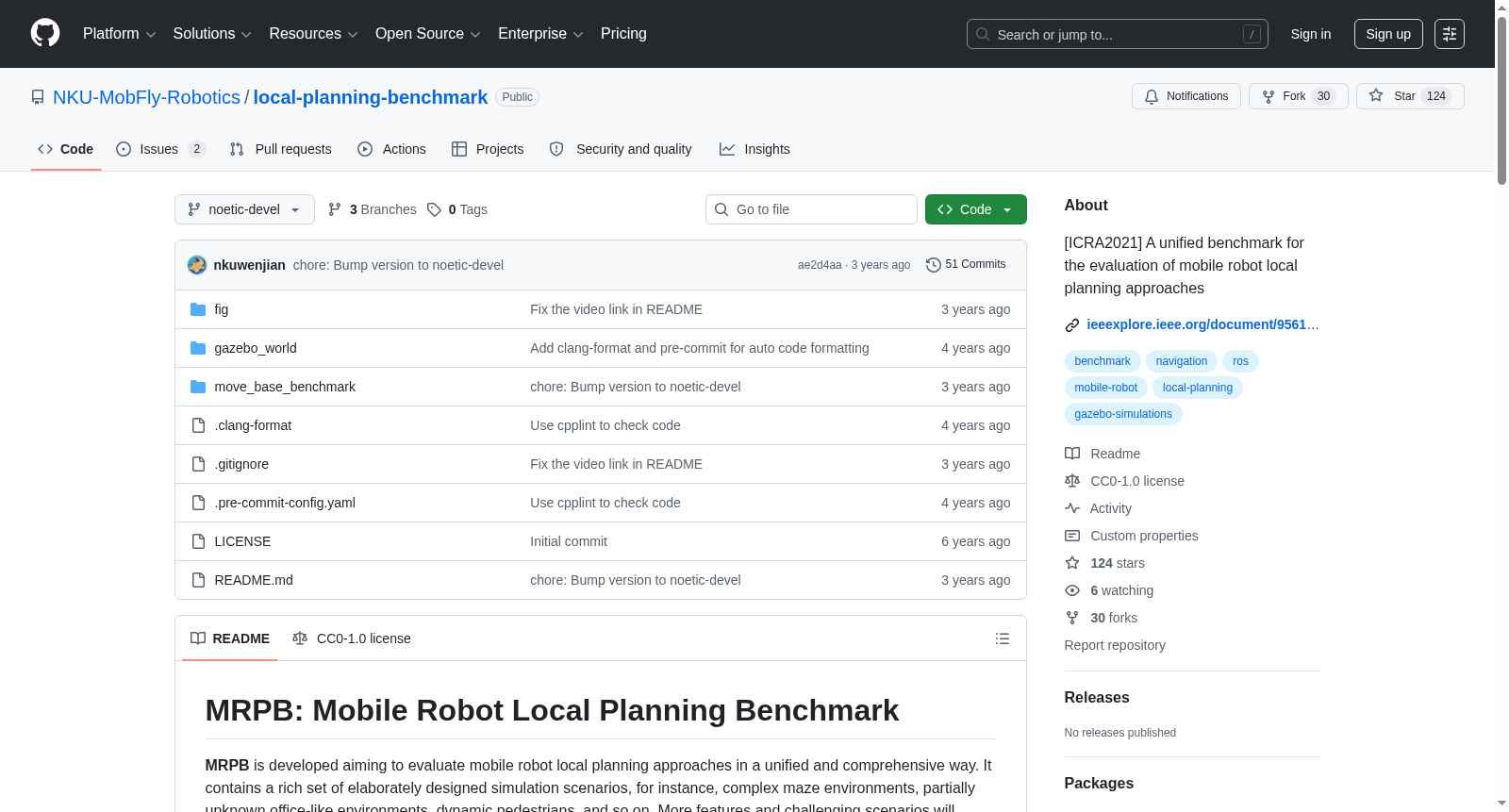The image size is (1509, 812).
Task: Switch to the Projects tab
Action: coord(488,149)
